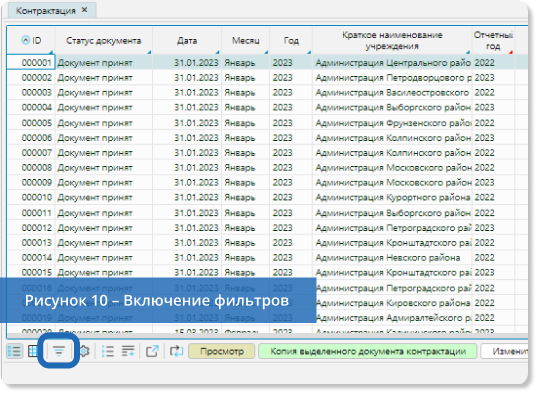Viewport: 536px width, 393px height.
Task: Open filter triangle on Статус документа header
Action: click(x=149, y=52)
